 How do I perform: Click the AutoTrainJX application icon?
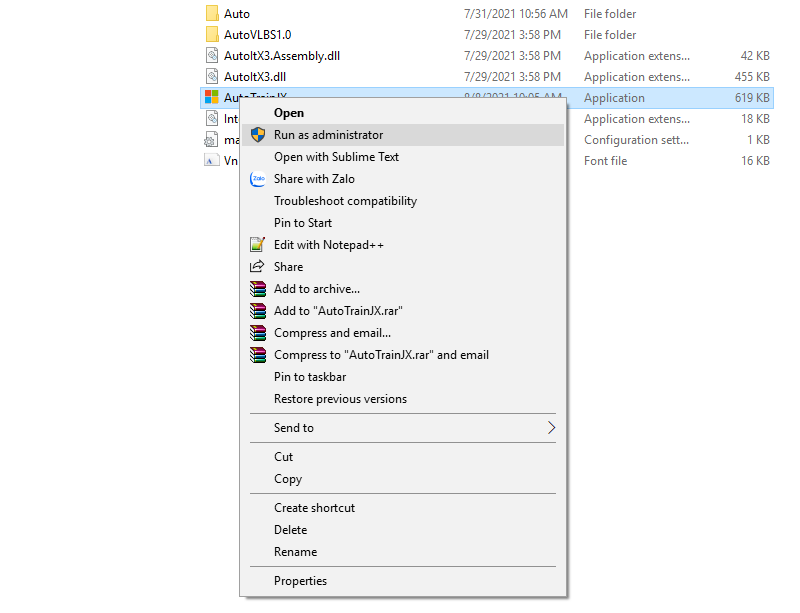coord(212,98)
